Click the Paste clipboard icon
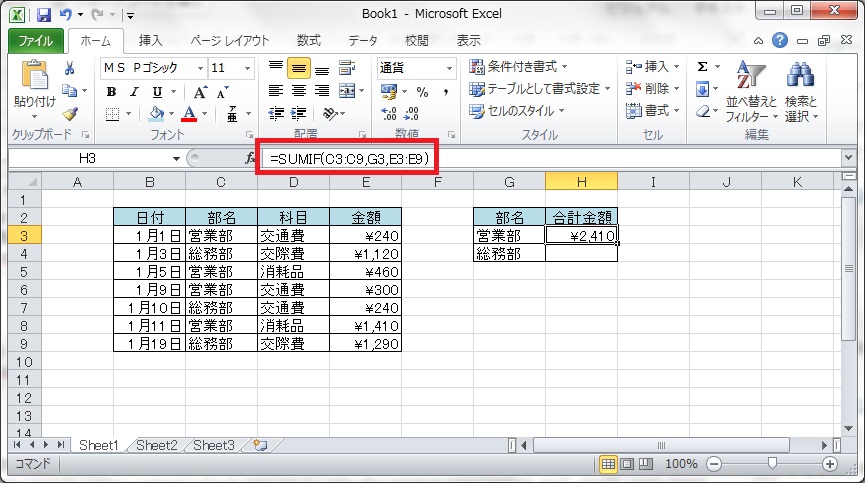 click(x=34, y=75)
